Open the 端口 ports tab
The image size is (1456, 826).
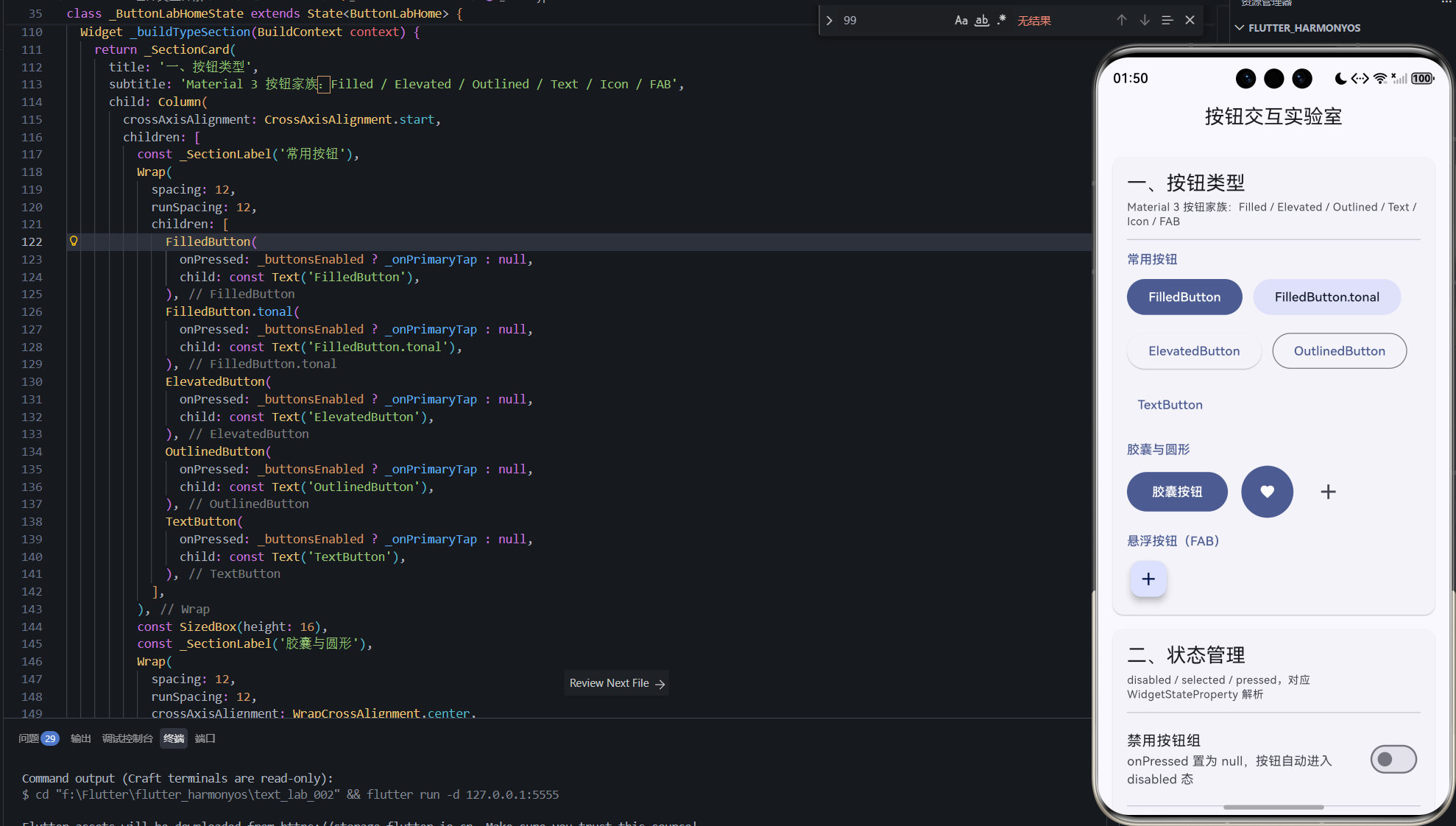205,738
